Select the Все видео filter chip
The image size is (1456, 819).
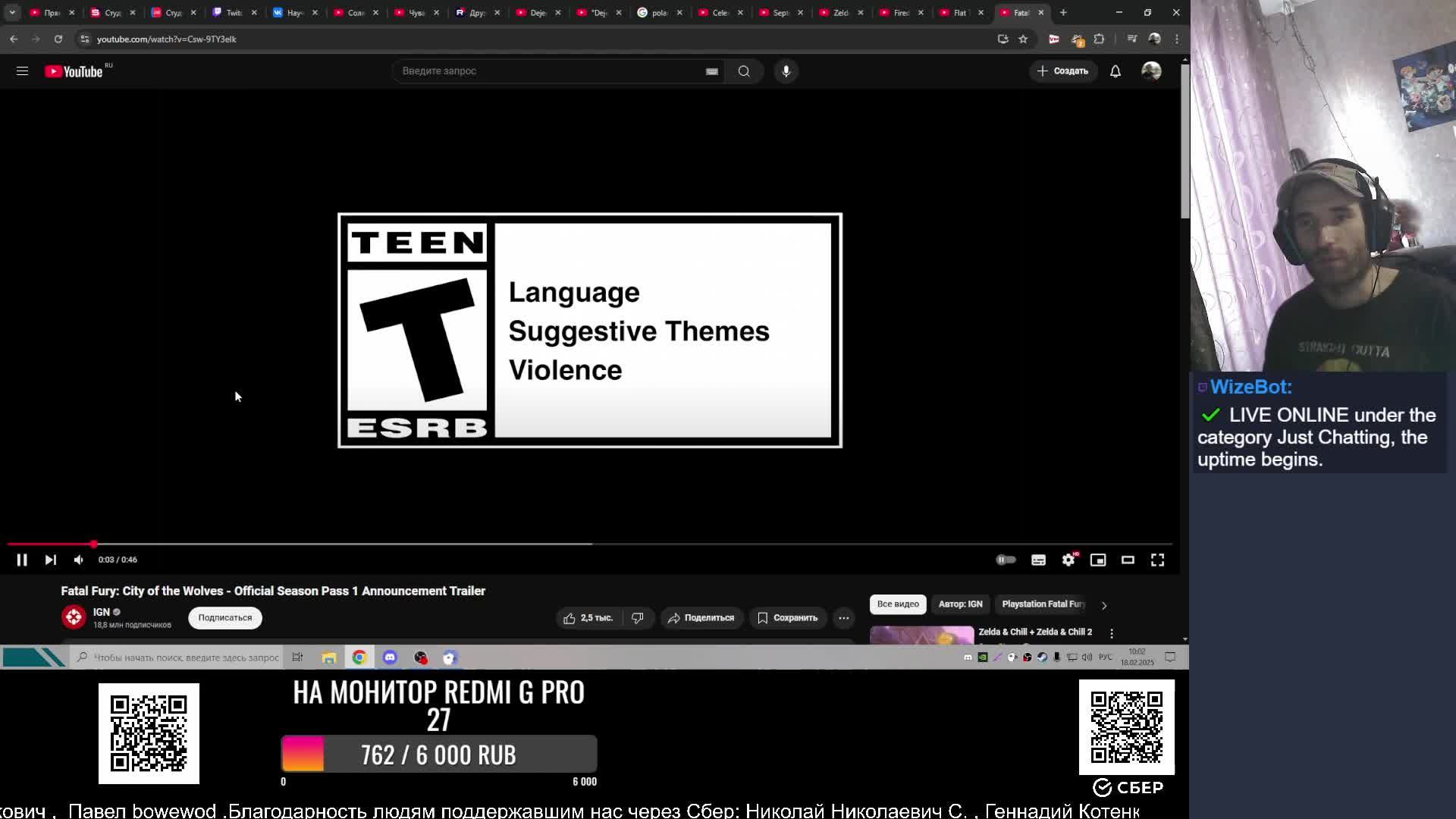[898, 604]
